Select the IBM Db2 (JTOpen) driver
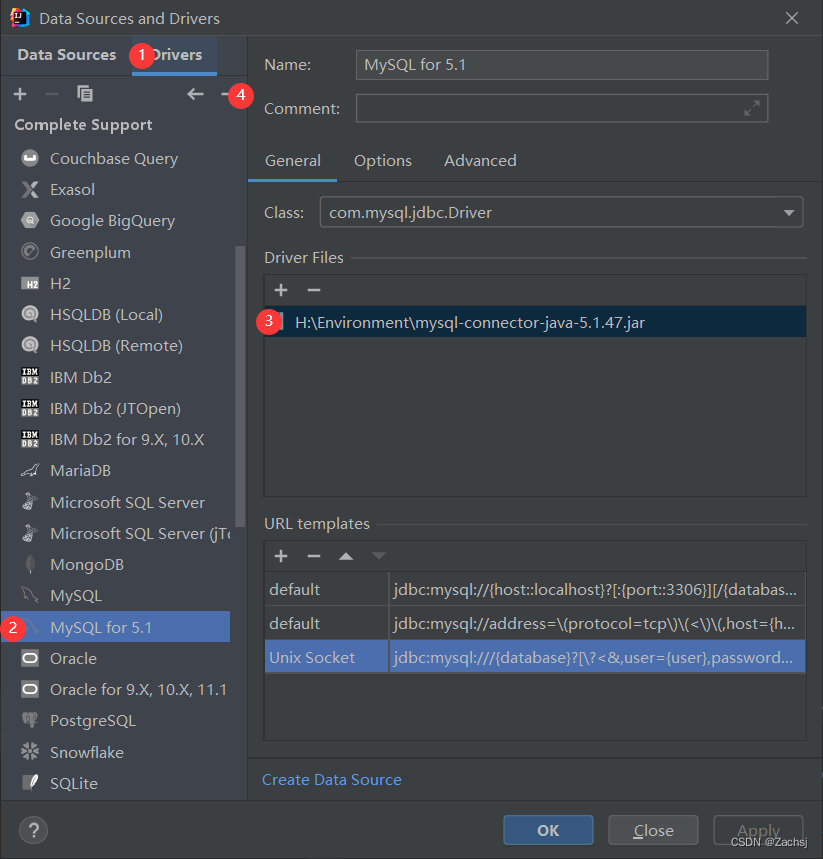 point(116,409)
